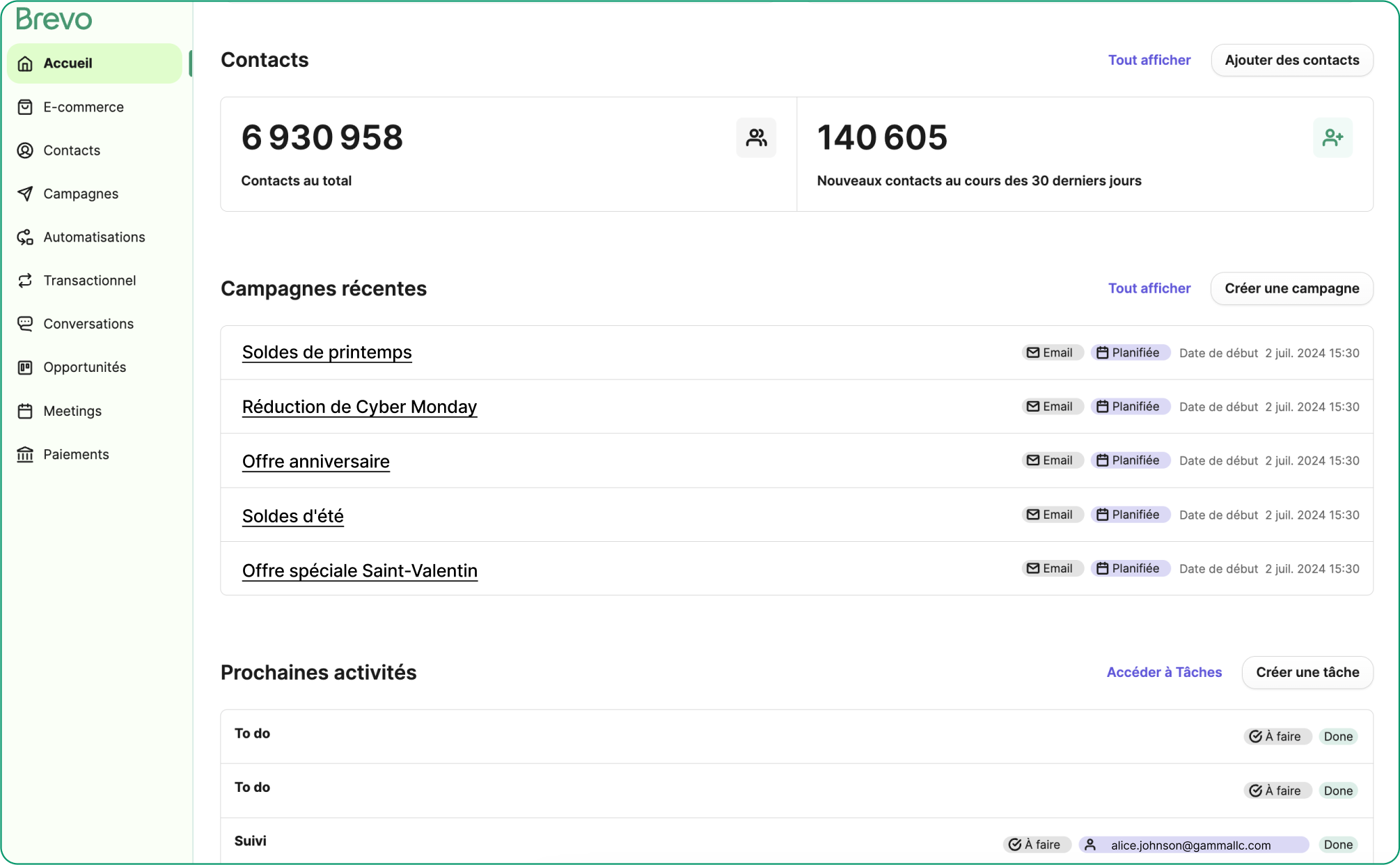Screen dimensions: 1400x865
Task: Mark the Suivi task as Done
Action: point(1337,845)
